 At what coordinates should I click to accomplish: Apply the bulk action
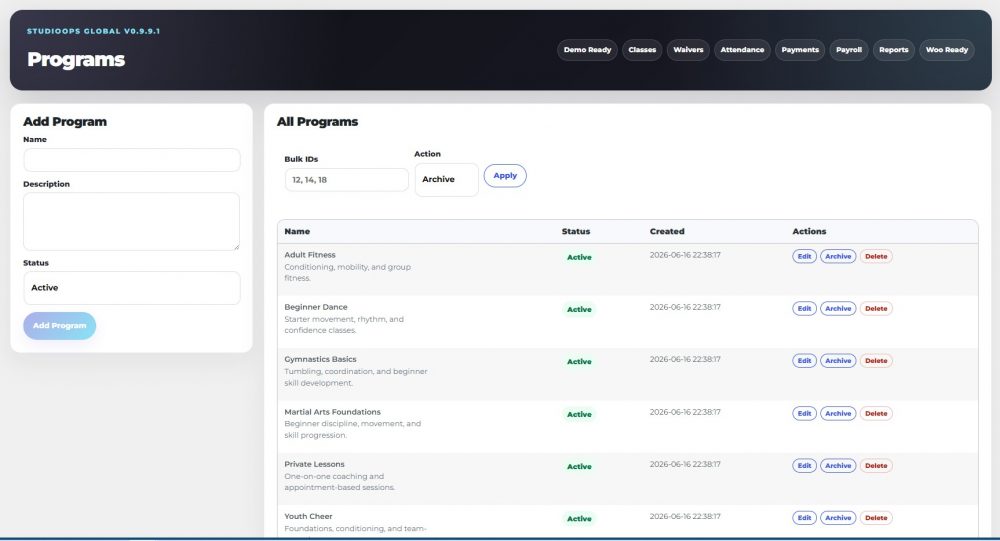505,175
